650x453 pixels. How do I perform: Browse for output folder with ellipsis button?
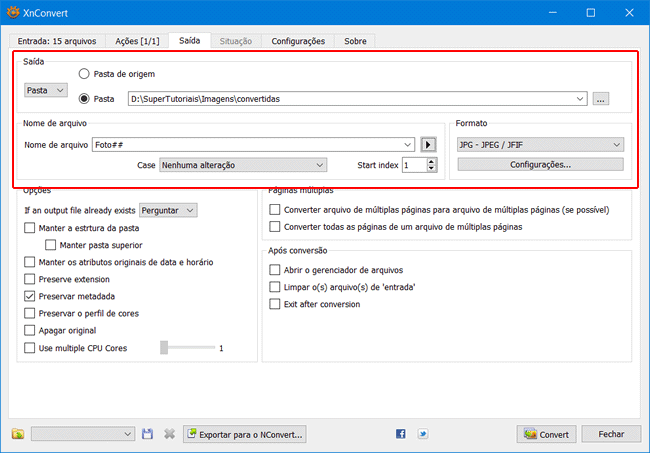(x=600, y=98)
